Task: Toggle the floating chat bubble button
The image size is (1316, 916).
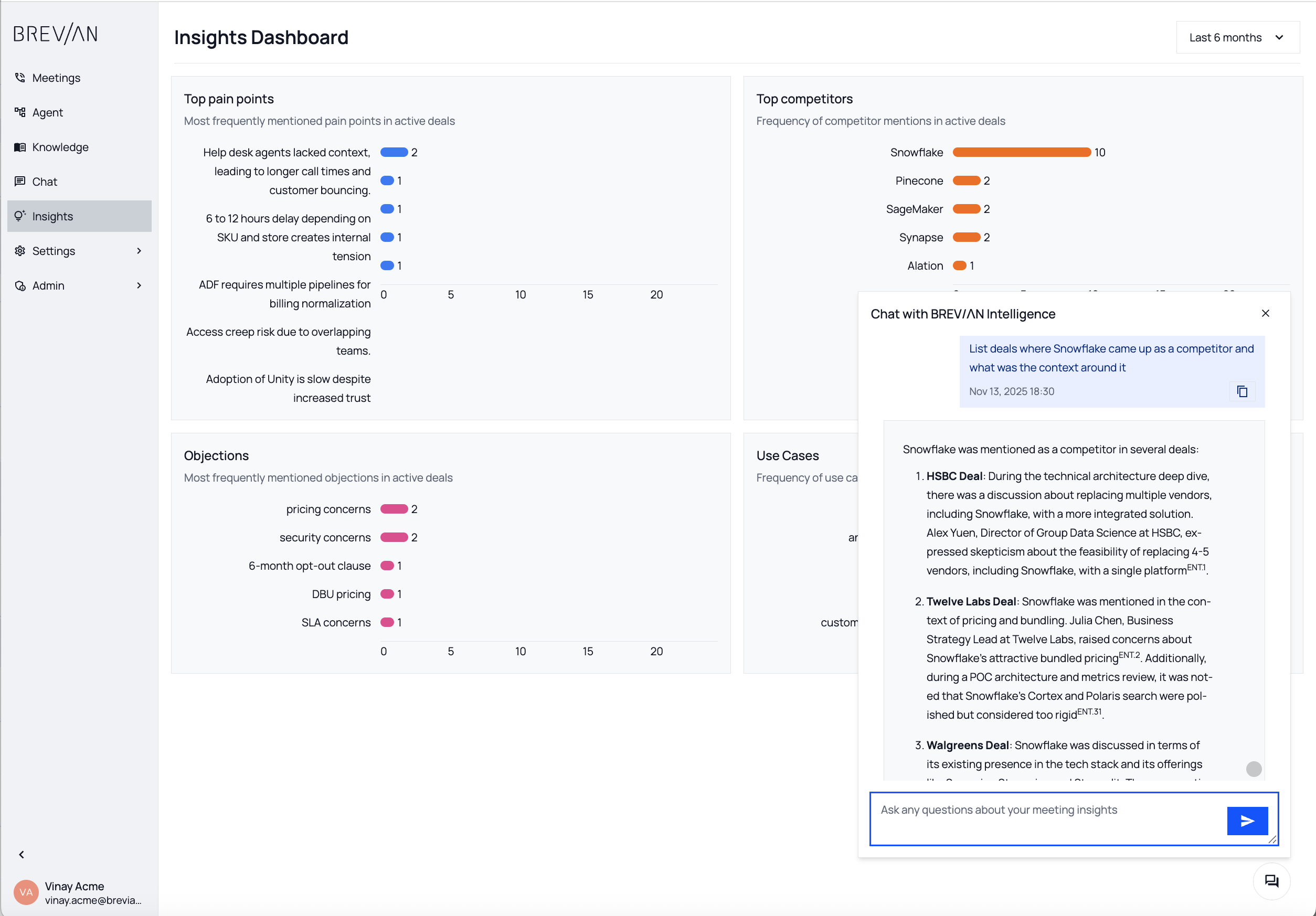Action: click(1271, 881)
